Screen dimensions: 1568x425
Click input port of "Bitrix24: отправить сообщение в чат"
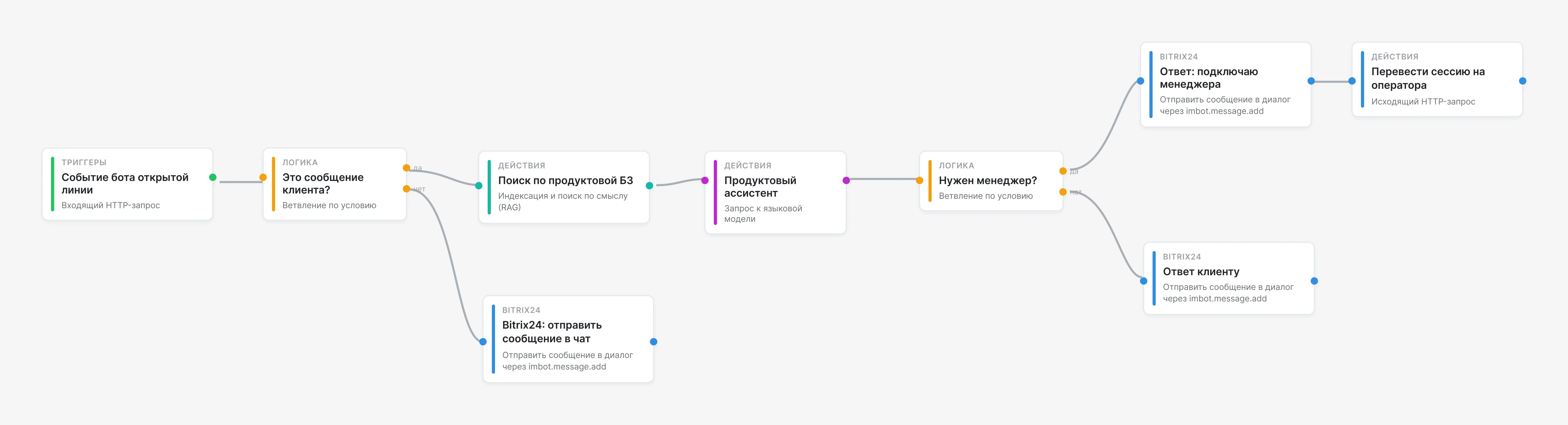pyautogui.click(x=483, y=341)
